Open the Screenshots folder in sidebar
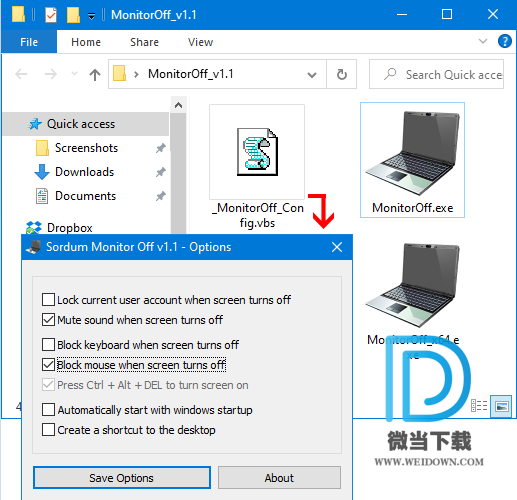Image resolution: width=517 pixels, height=500 pixels. tap(86, 148)
